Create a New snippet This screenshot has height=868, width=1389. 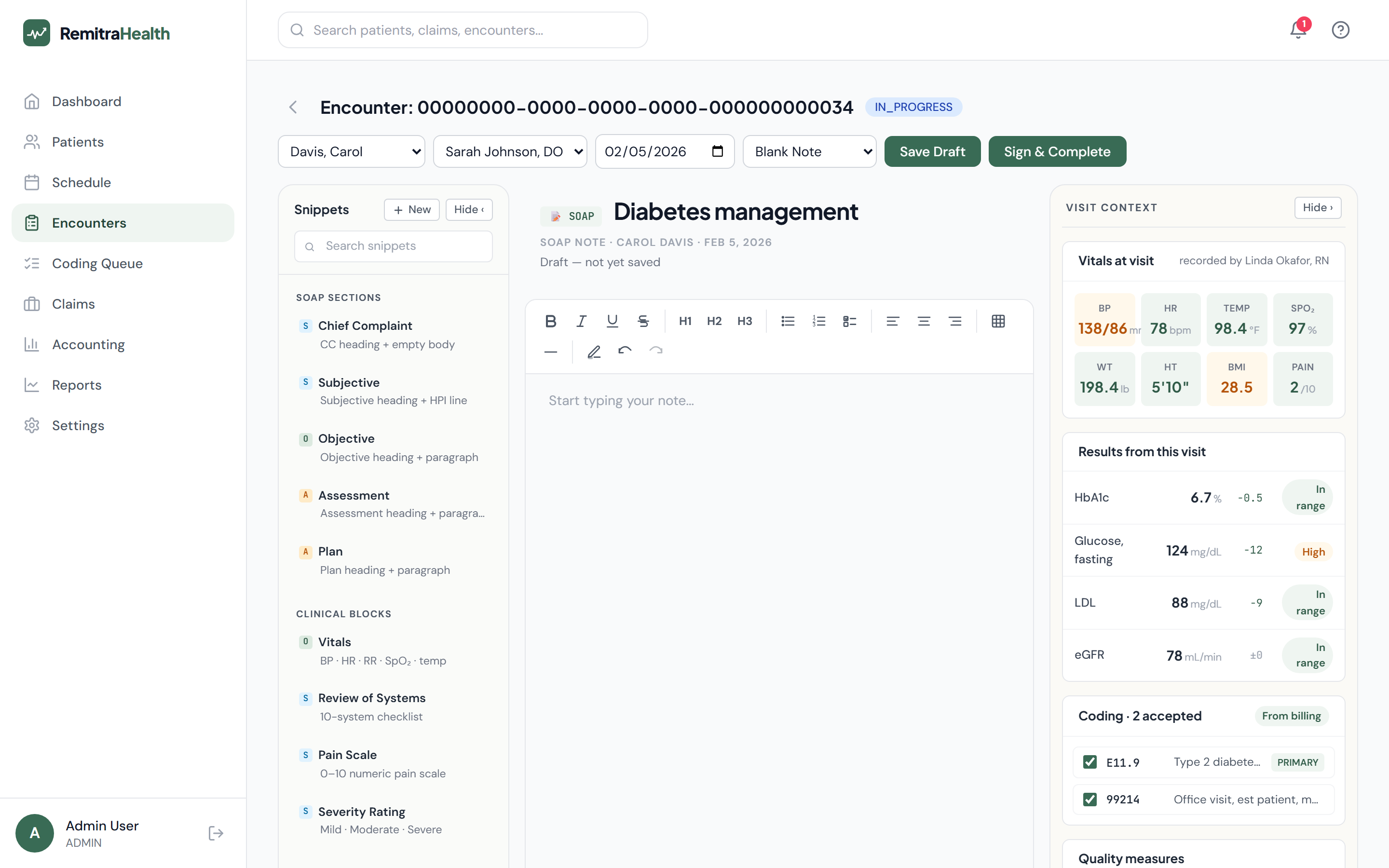pos(411,210)
